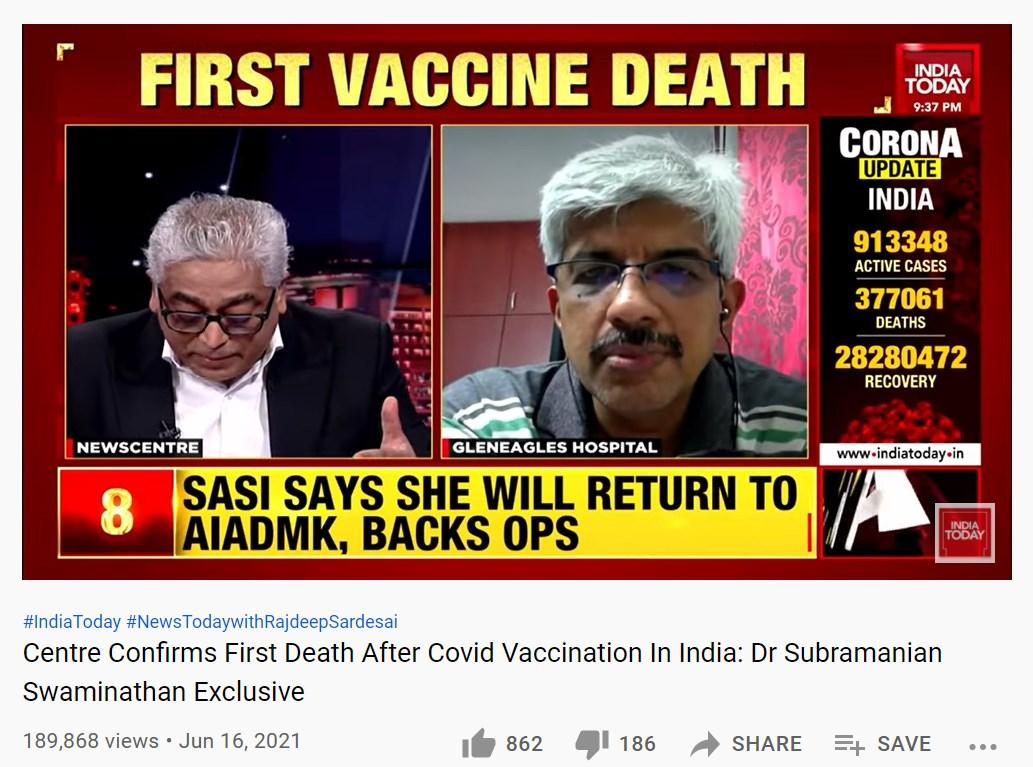Dislike the video with the thumbs-down icon
Image resolution: width=1033 pixels, height=767 pixels.
coord(592,745)
